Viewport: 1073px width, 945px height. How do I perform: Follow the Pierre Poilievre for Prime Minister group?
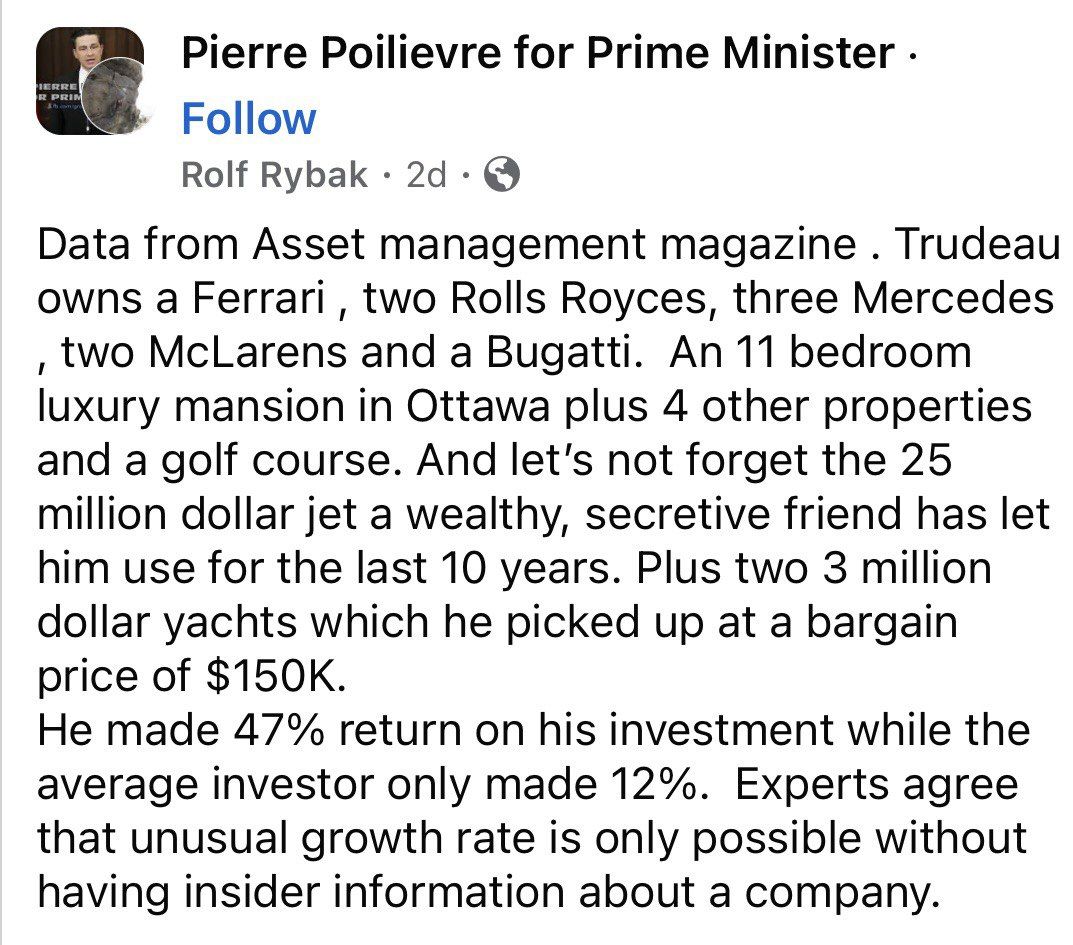click(248, 119)
